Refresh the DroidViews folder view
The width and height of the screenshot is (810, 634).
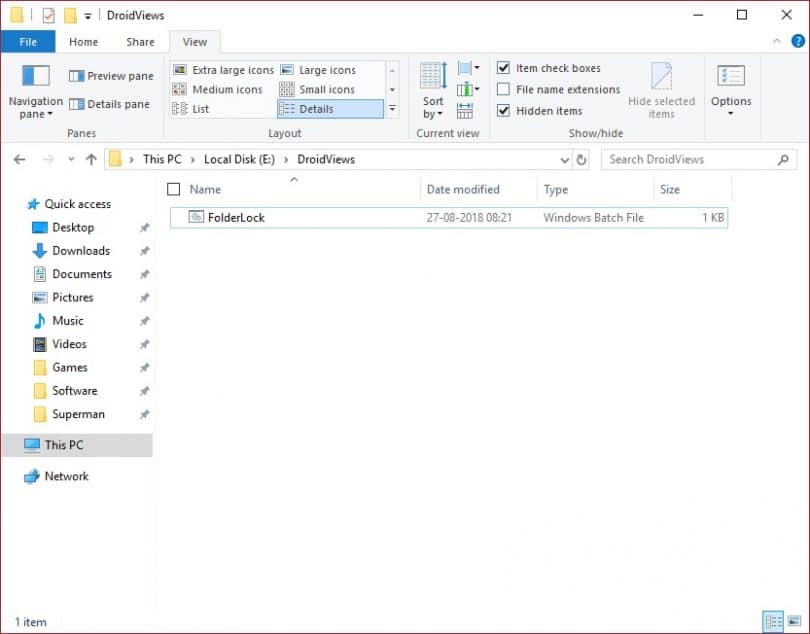point(582,158)
